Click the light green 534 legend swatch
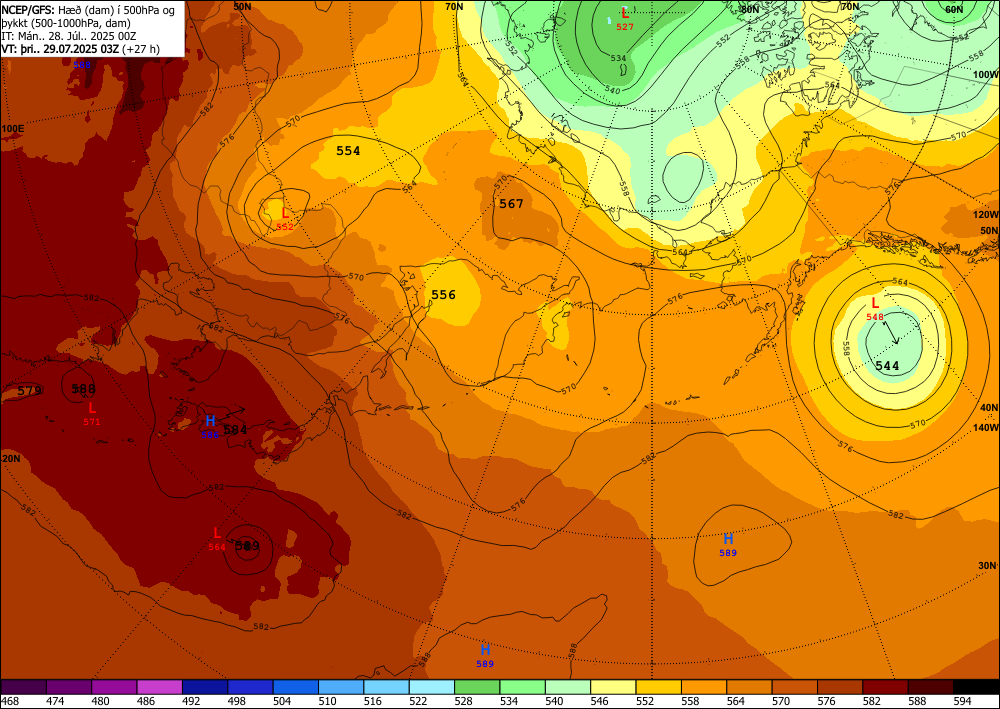 pyautogui.click(x=522, y=687)
